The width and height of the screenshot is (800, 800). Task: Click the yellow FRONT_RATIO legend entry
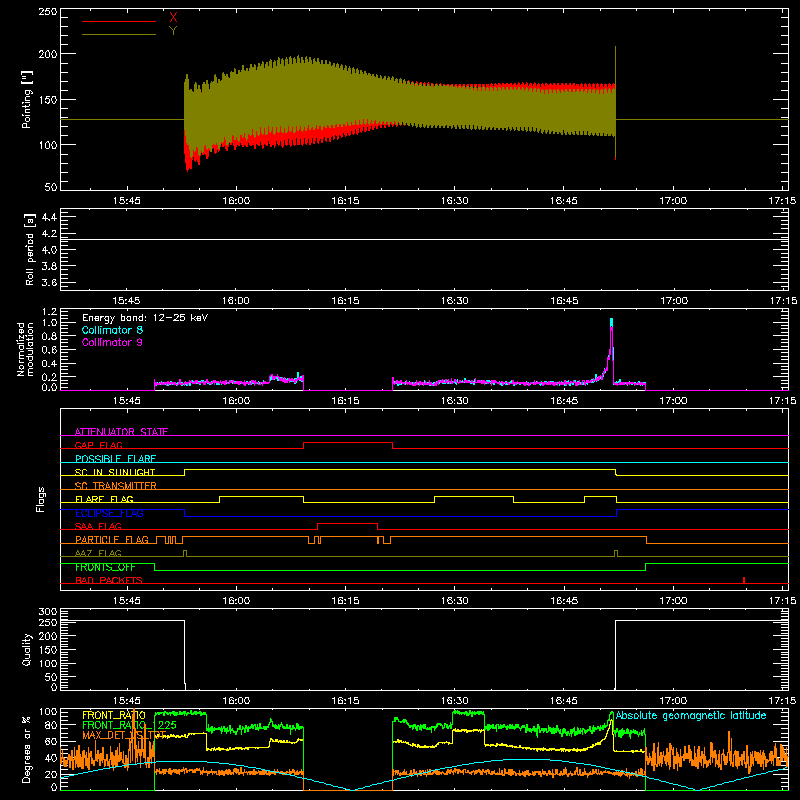[114, 715]
